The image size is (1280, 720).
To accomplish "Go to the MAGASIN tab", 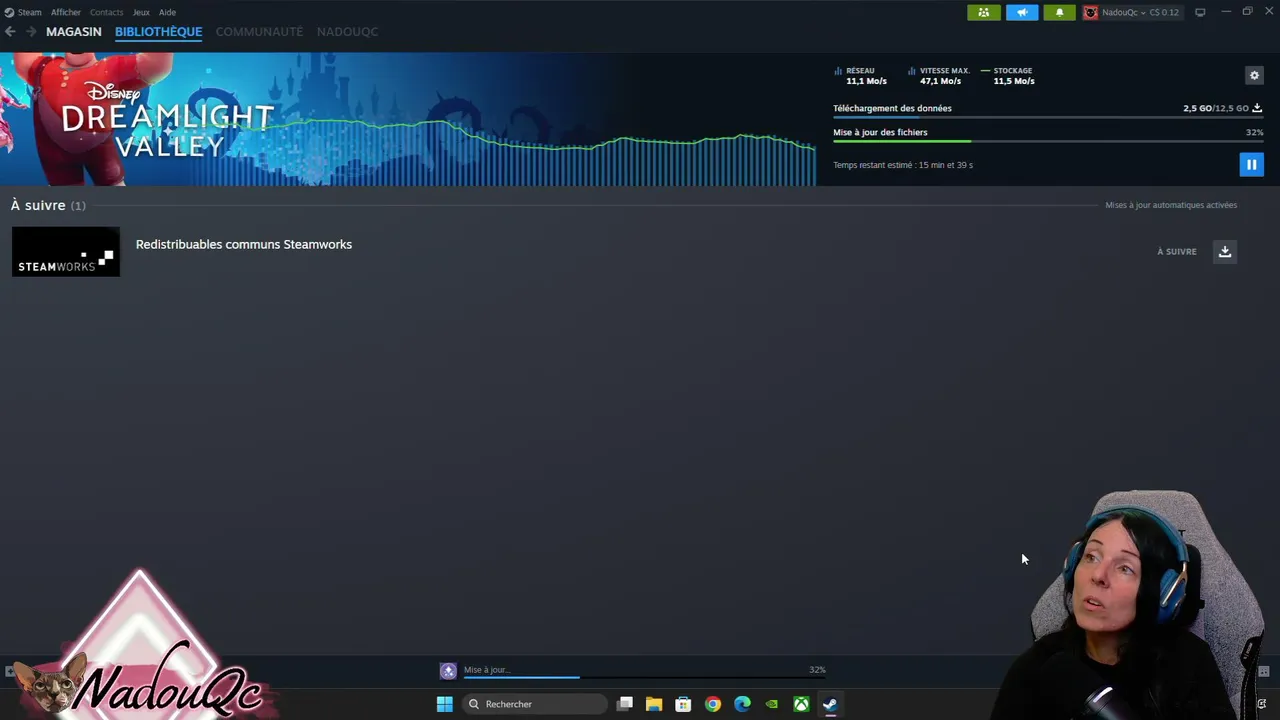I will pyautogui.click(x=74, y=32).
